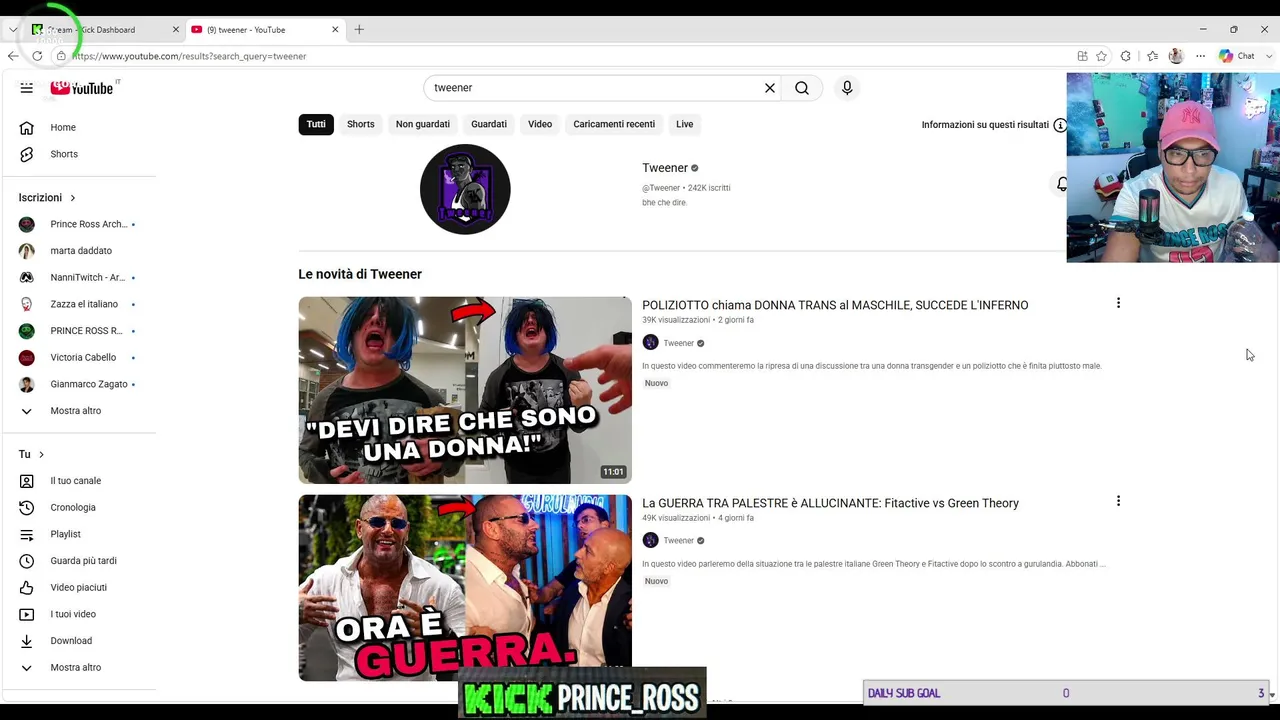Open Tweener channel link under GUERRA video
The height and width of the screenshot is (720, 1280).
click(x=679, y=541)
